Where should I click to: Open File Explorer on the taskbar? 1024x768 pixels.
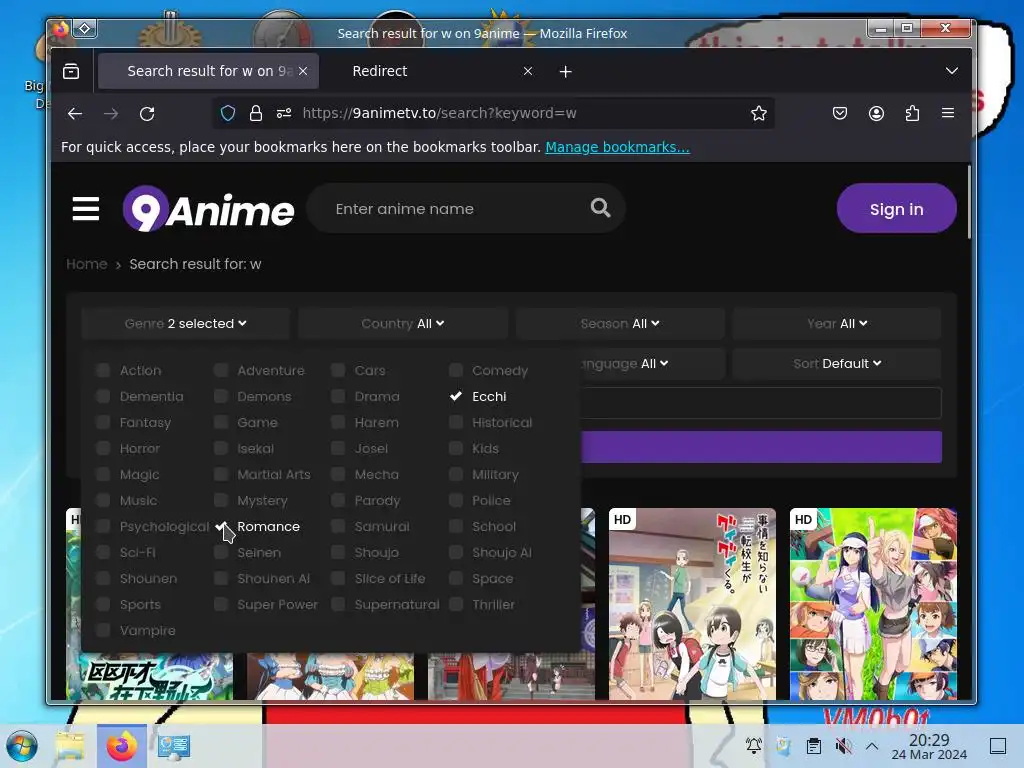(x=70, y=746)
